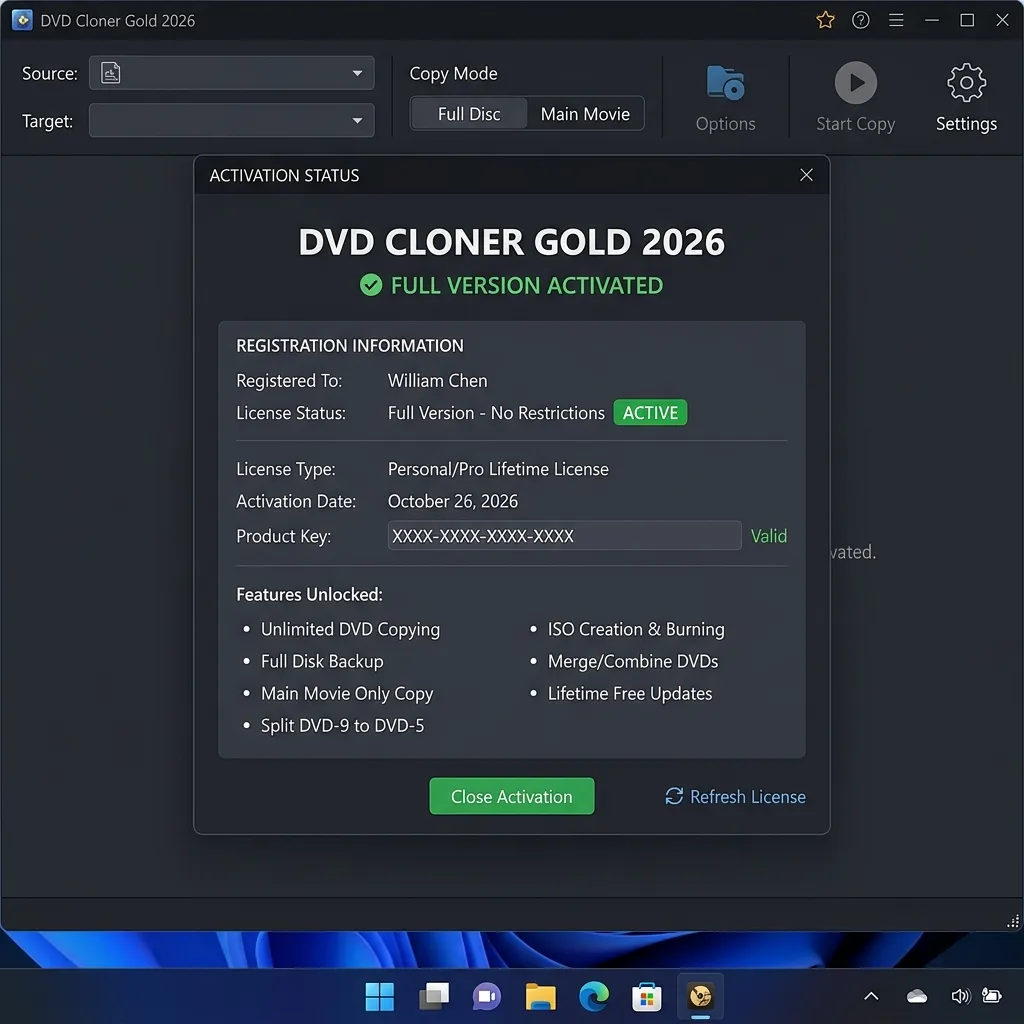1024x1024 pixels.
Task: Click the source file icon
Action: [110, 72]
